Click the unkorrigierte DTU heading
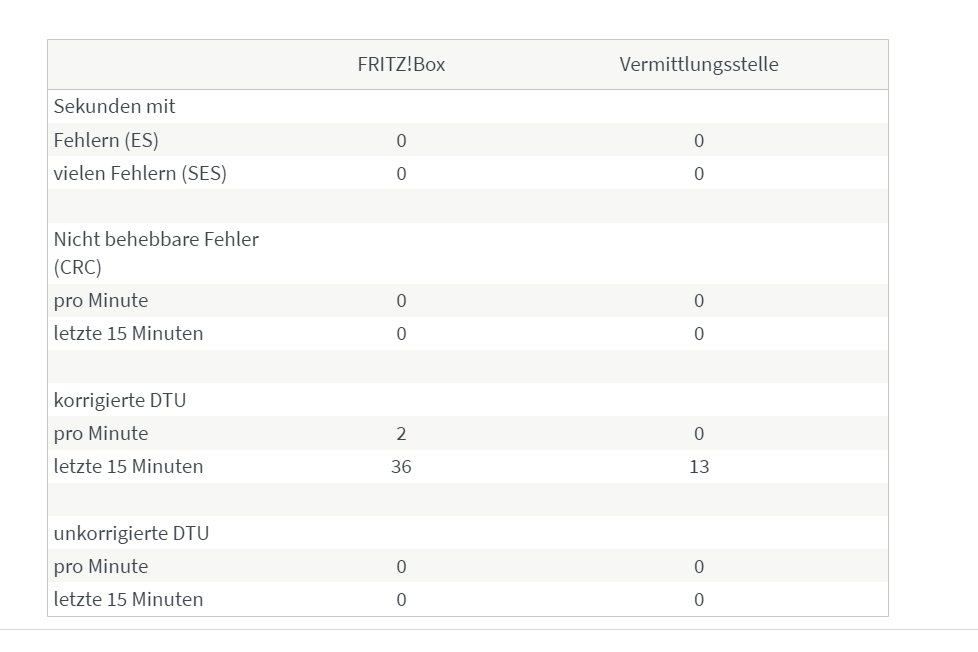Screen dimensions: 978x652 (131, 533)
